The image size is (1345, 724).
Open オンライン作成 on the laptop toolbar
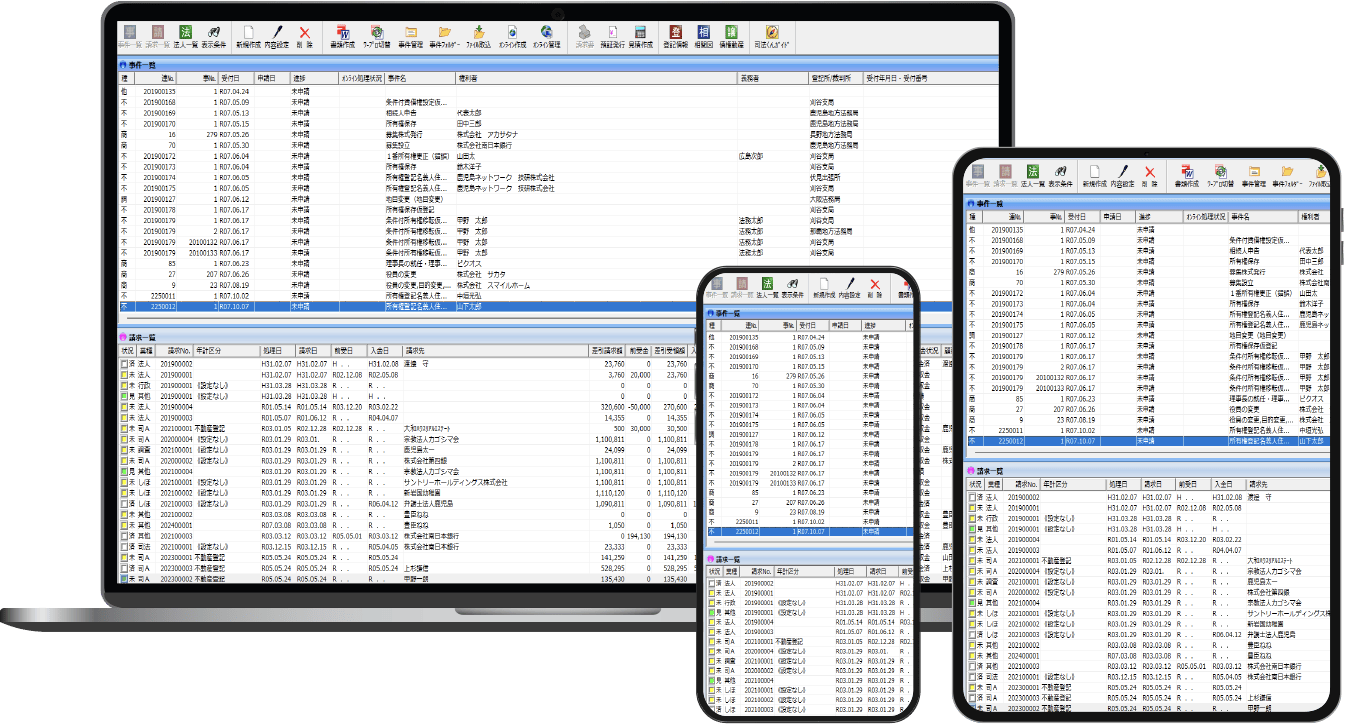pyautogui.click(x=512, y=37)
